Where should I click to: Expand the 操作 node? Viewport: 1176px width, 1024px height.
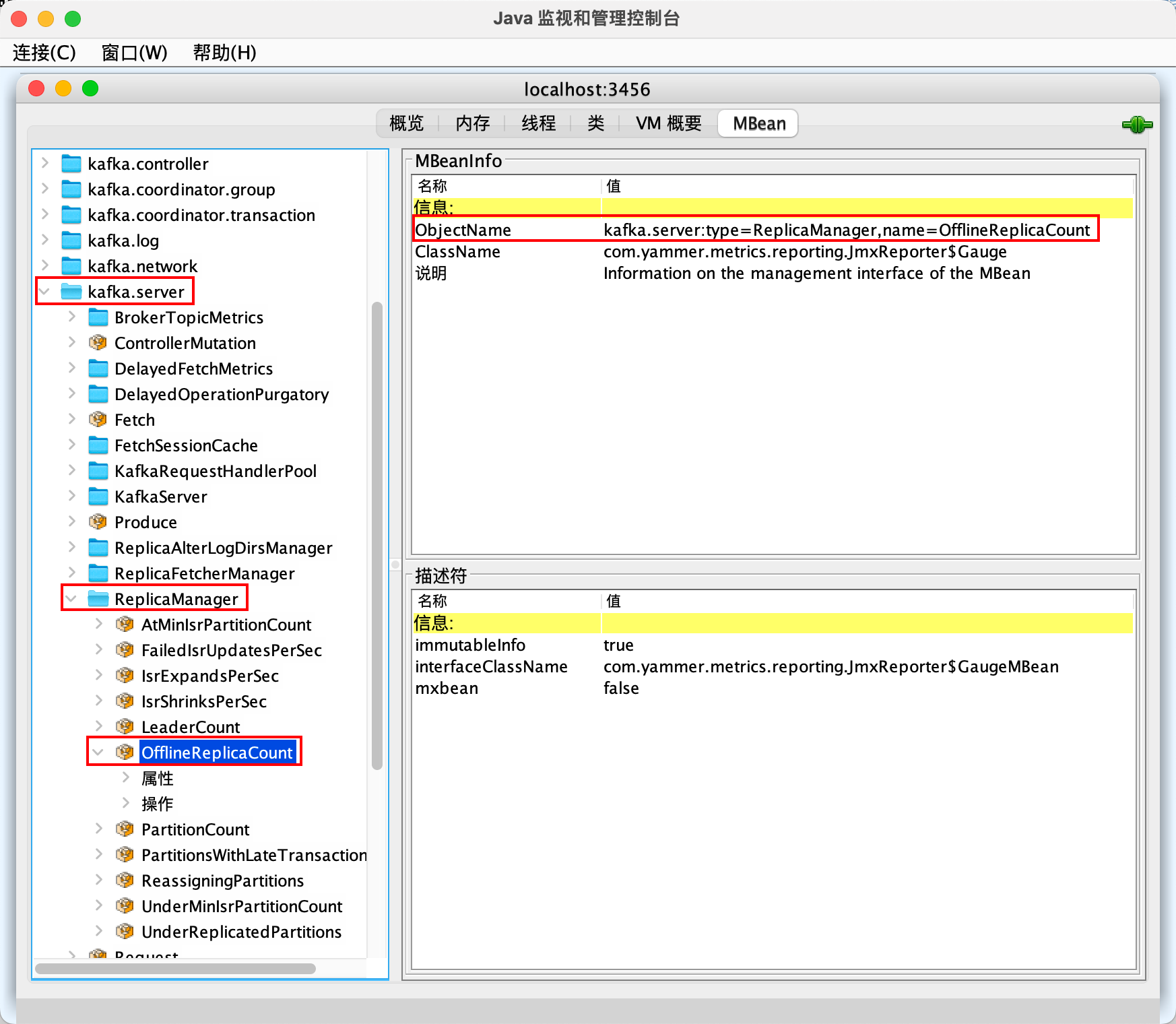(x=126, y=804)
